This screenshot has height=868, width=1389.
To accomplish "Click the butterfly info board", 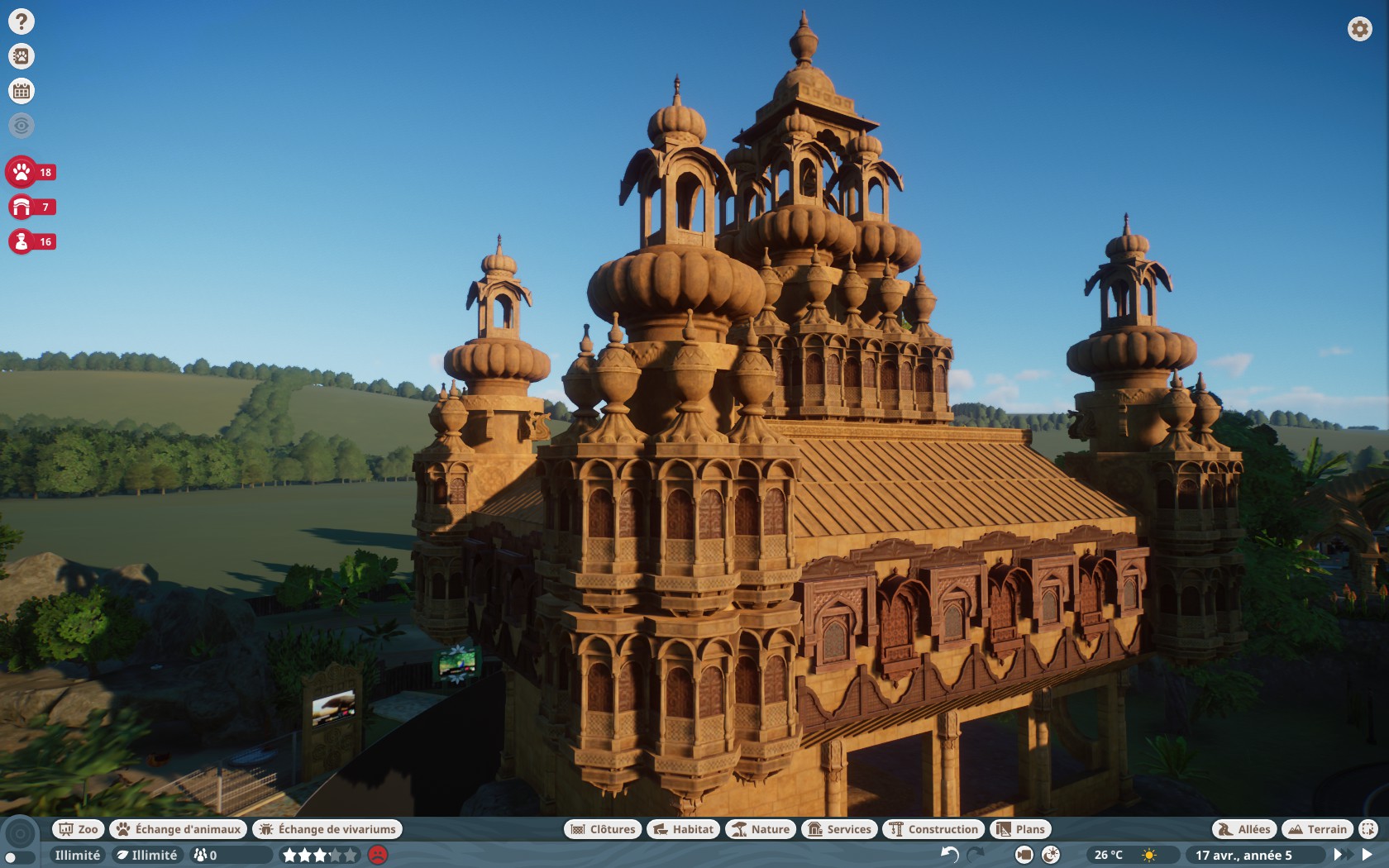I will coord(456,663).
